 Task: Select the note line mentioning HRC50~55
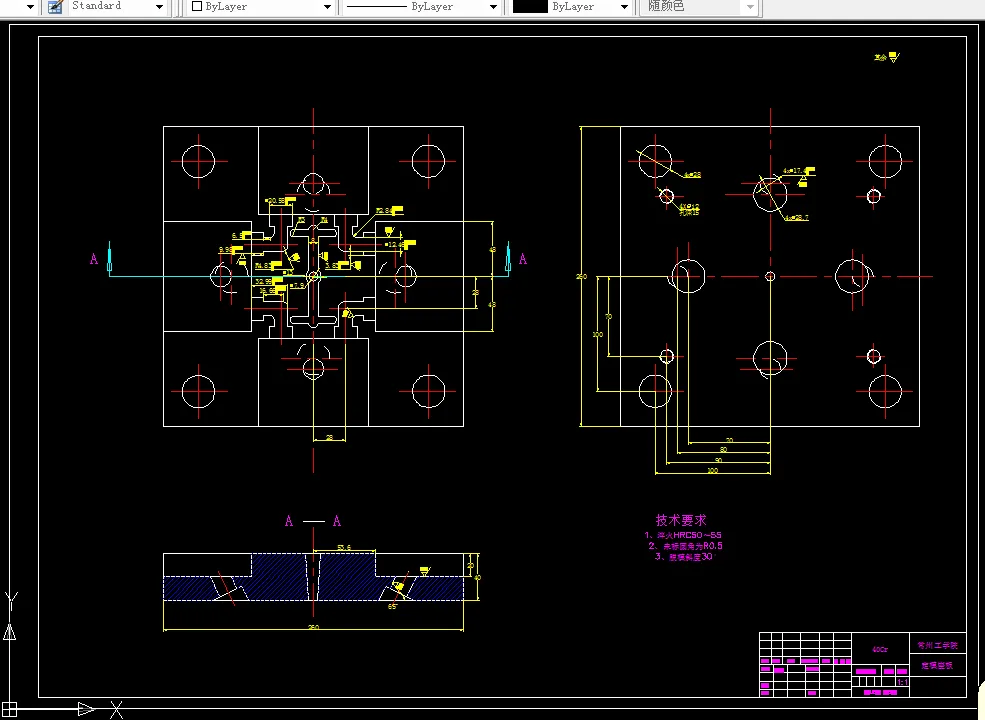683,535
